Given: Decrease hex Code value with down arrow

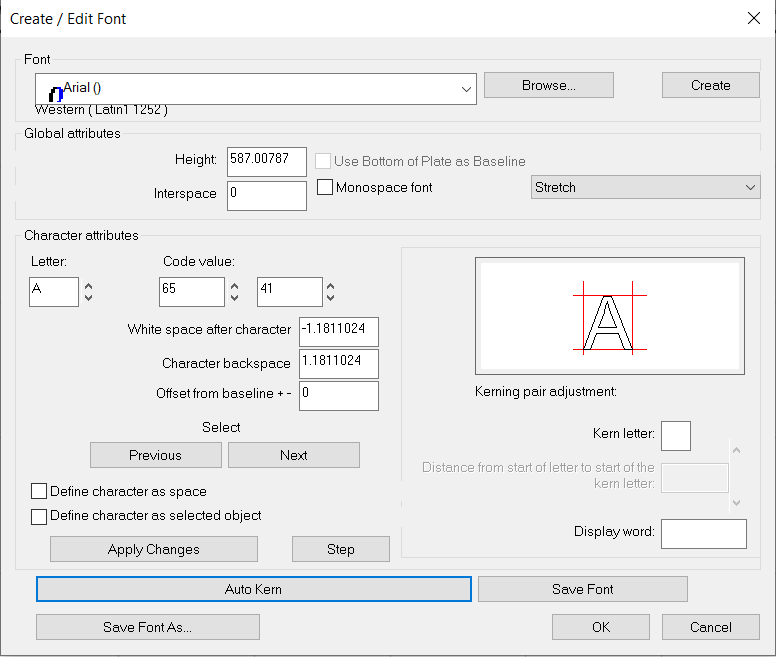Looking at the screenshot, I should pos(331,298).
